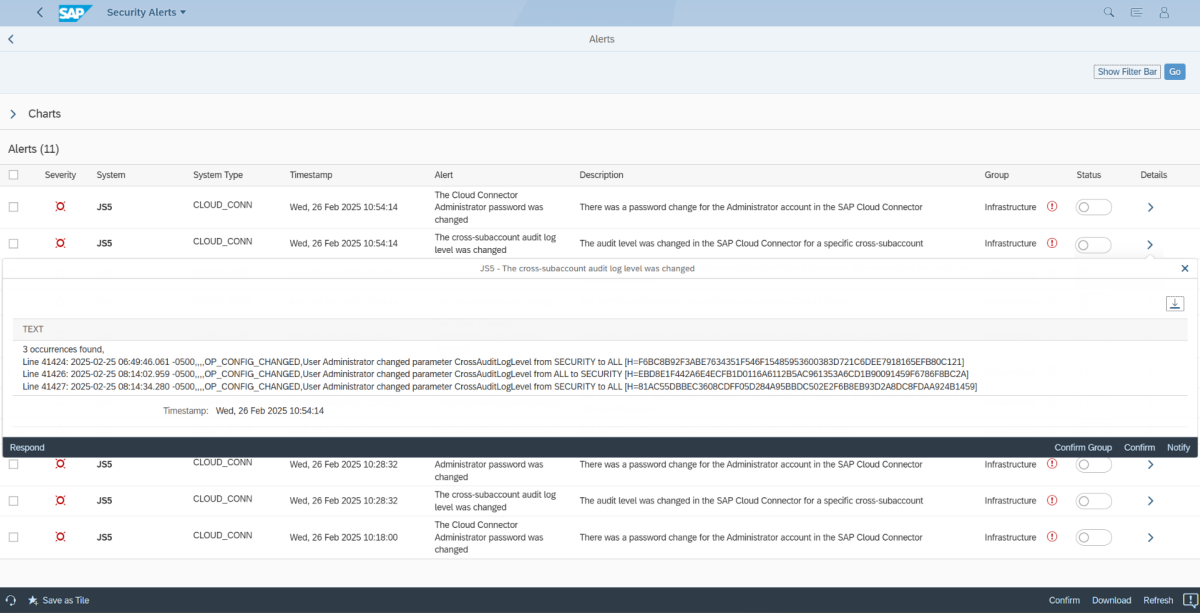Select the checkbox of the last alert row
Screen dimensions: 1200x613
pos(14,536)
